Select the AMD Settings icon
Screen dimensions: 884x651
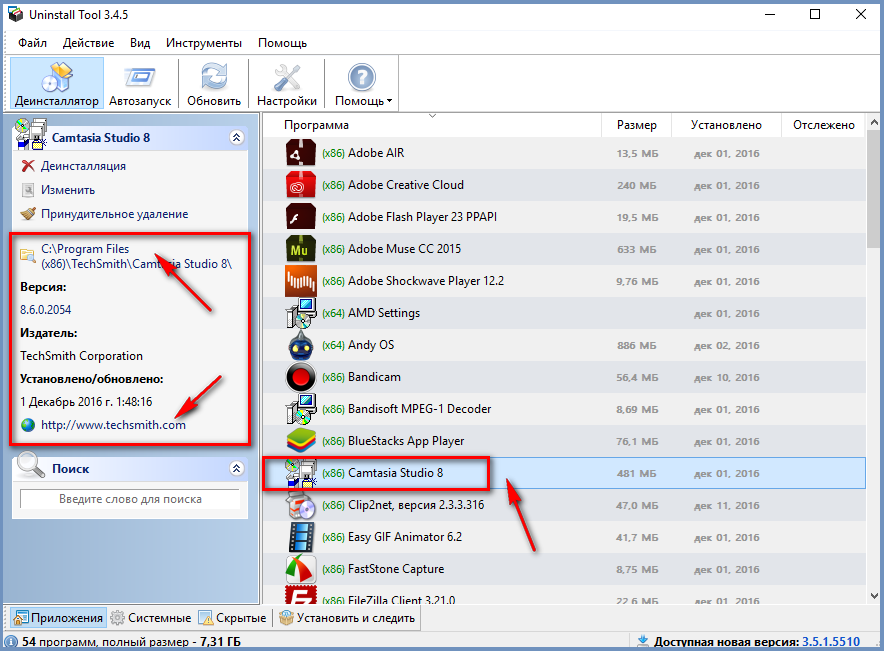[300, 313]
